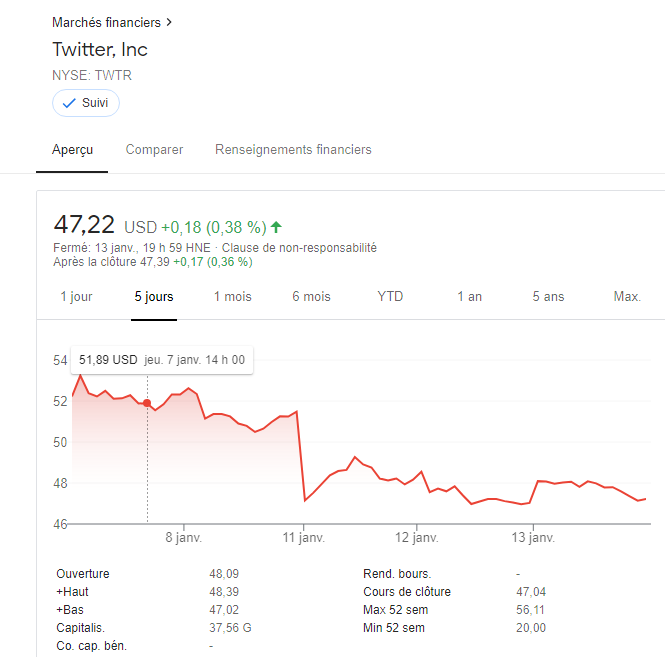Image resolution: width=665 pixels, height=657 pixels.
Task: Select the YTD time range
Action: [390, 296]
